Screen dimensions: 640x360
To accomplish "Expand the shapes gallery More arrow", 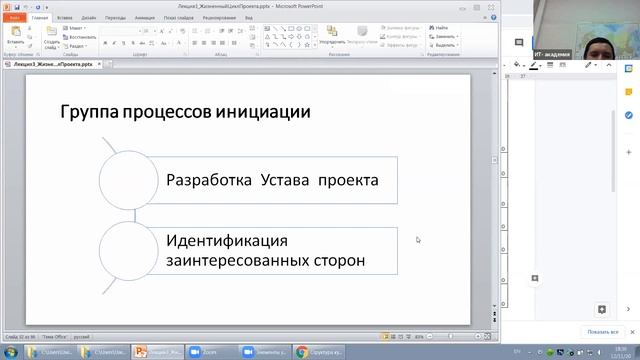I will pyautogui.click(x=315, y=45).
